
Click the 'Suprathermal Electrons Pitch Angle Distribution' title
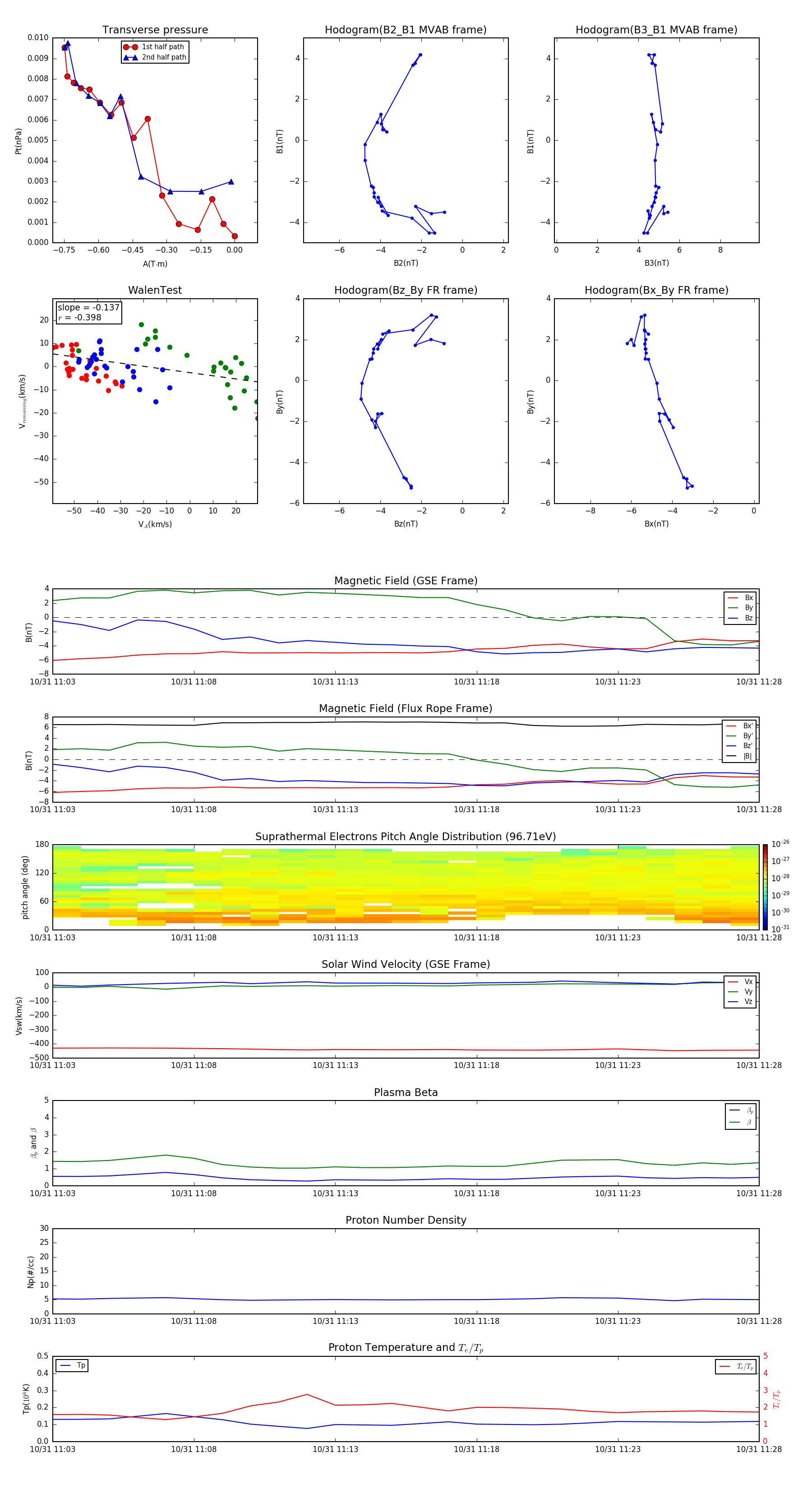pos(406,837)
